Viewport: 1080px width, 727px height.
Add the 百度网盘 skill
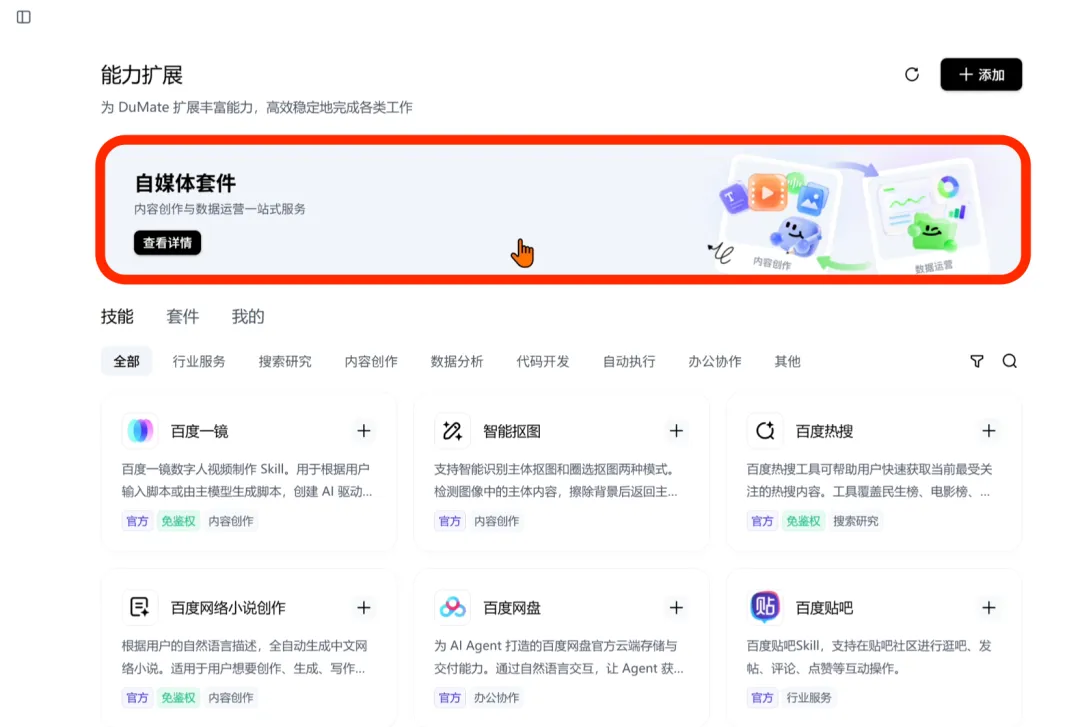(x=676, y=607)
